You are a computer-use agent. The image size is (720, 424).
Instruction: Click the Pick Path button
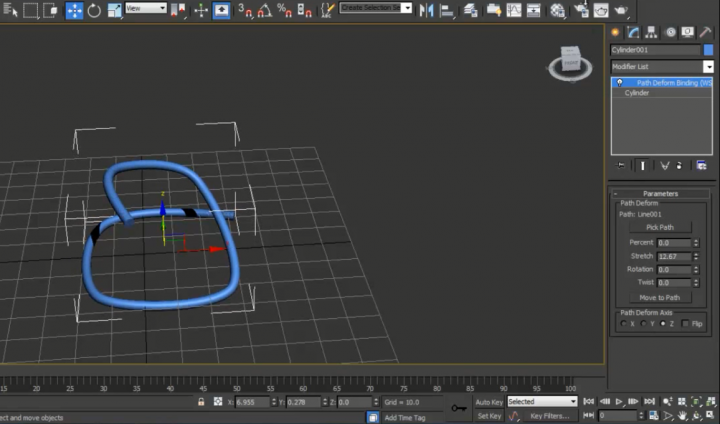coord(659,227)
